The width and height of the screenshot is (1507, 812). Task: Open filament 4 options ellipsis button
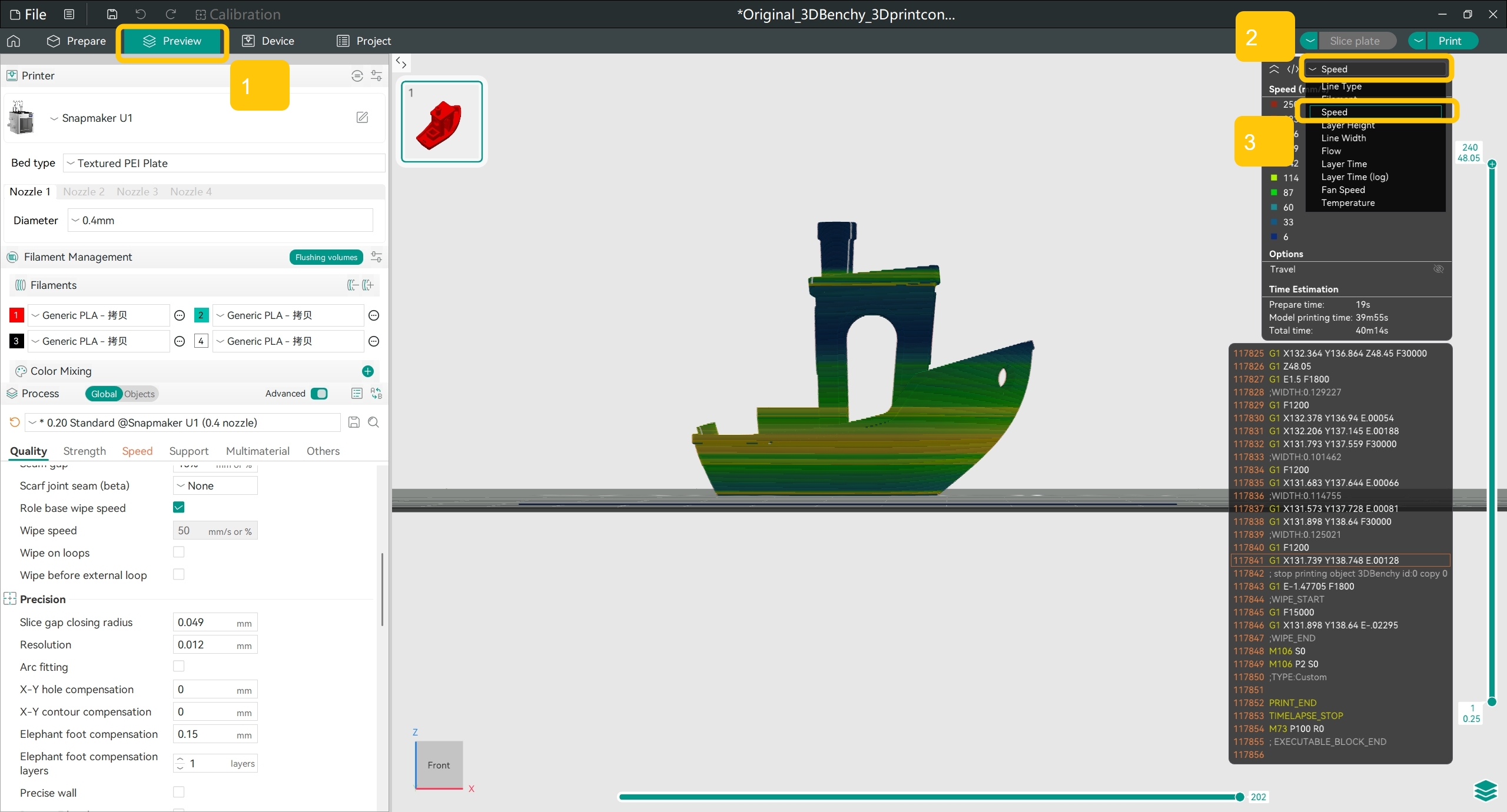click(373, 341)
